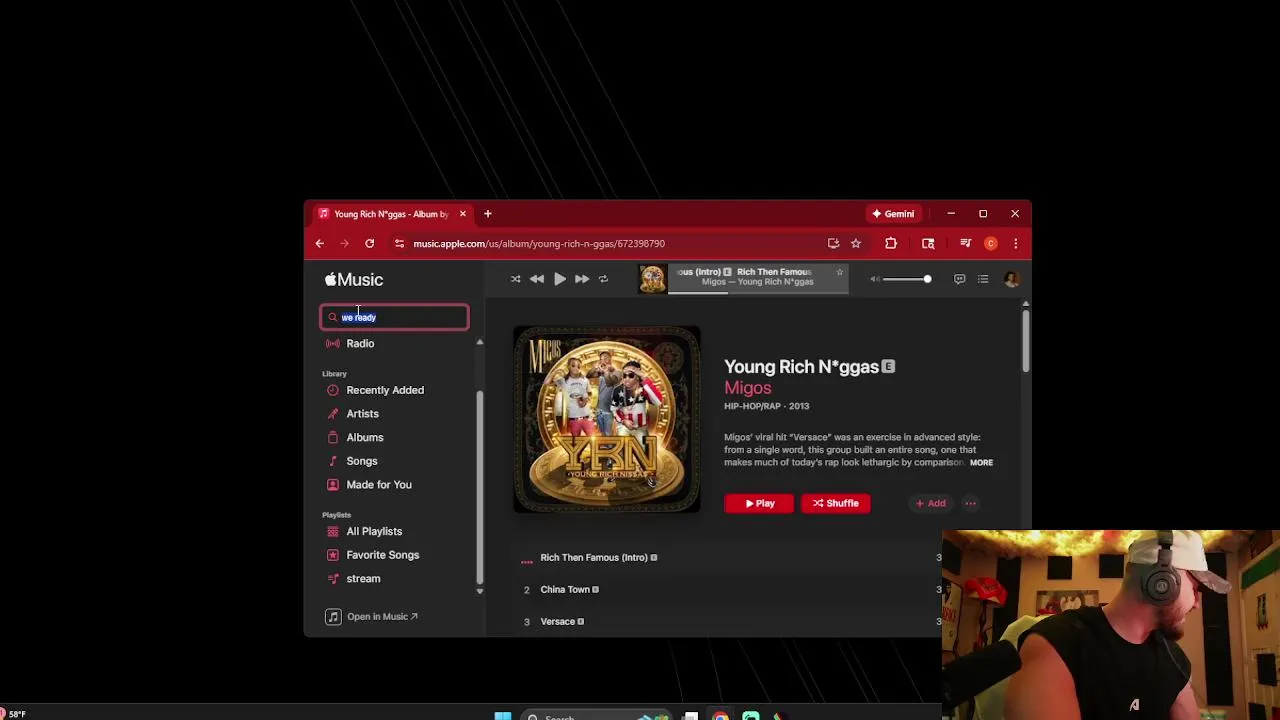Click the red Play button

pyautogui.click(x=759, y=503)
